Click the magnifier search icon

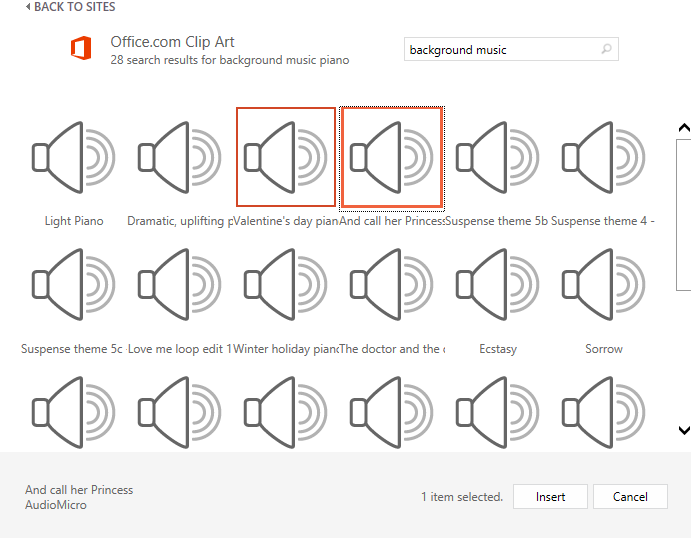[606, 49]
